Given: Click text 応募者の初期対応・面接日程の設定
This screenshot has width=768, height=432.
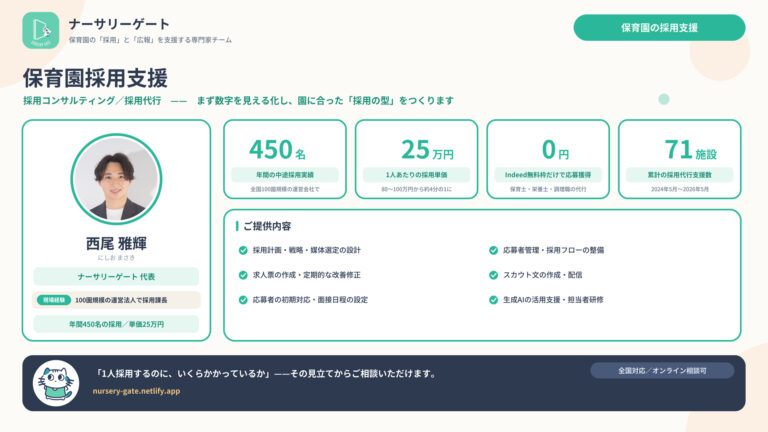Looking at the screenshot, I should pyautogui.click(x=310, y=300).
